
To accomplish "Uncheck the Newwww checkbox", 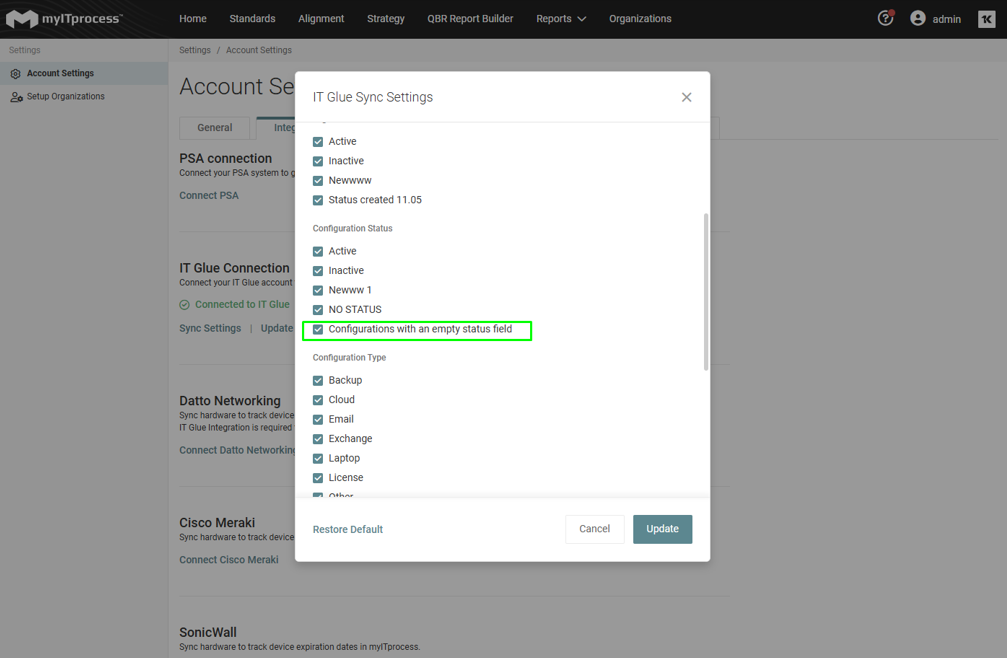I will [x=318, y=181].
